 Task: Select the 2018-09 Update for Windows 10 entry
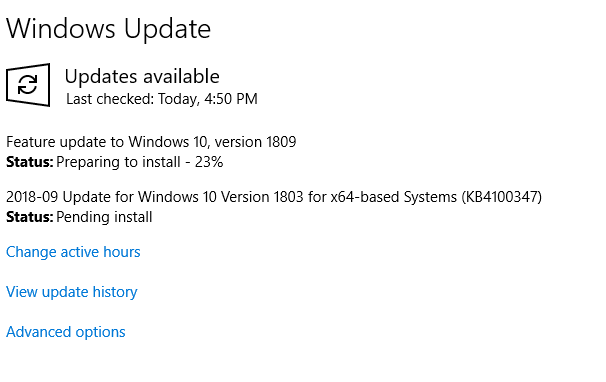274,197
